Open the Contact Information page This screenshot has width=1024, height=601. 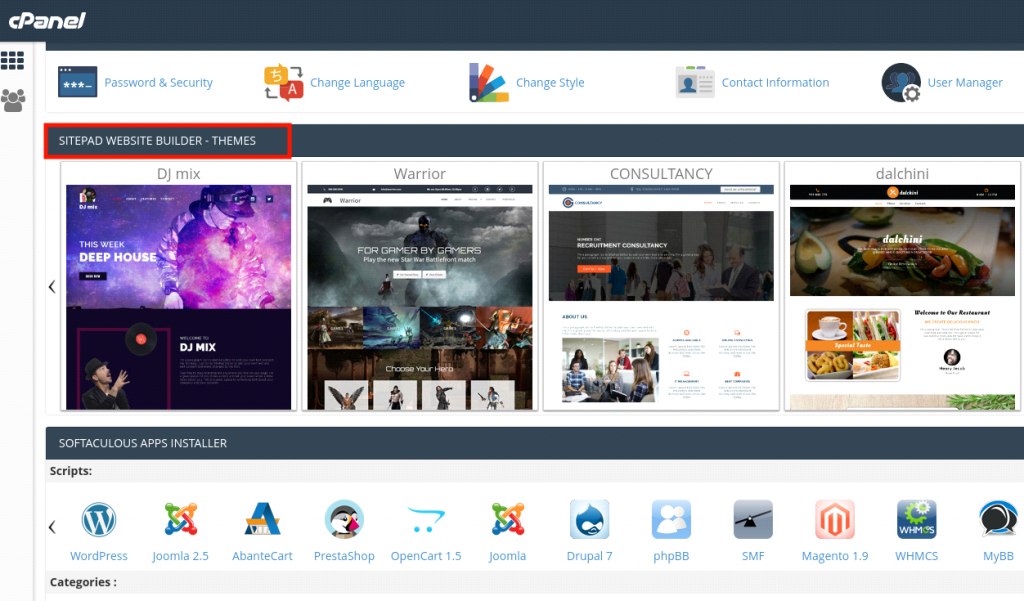(774, 82)
